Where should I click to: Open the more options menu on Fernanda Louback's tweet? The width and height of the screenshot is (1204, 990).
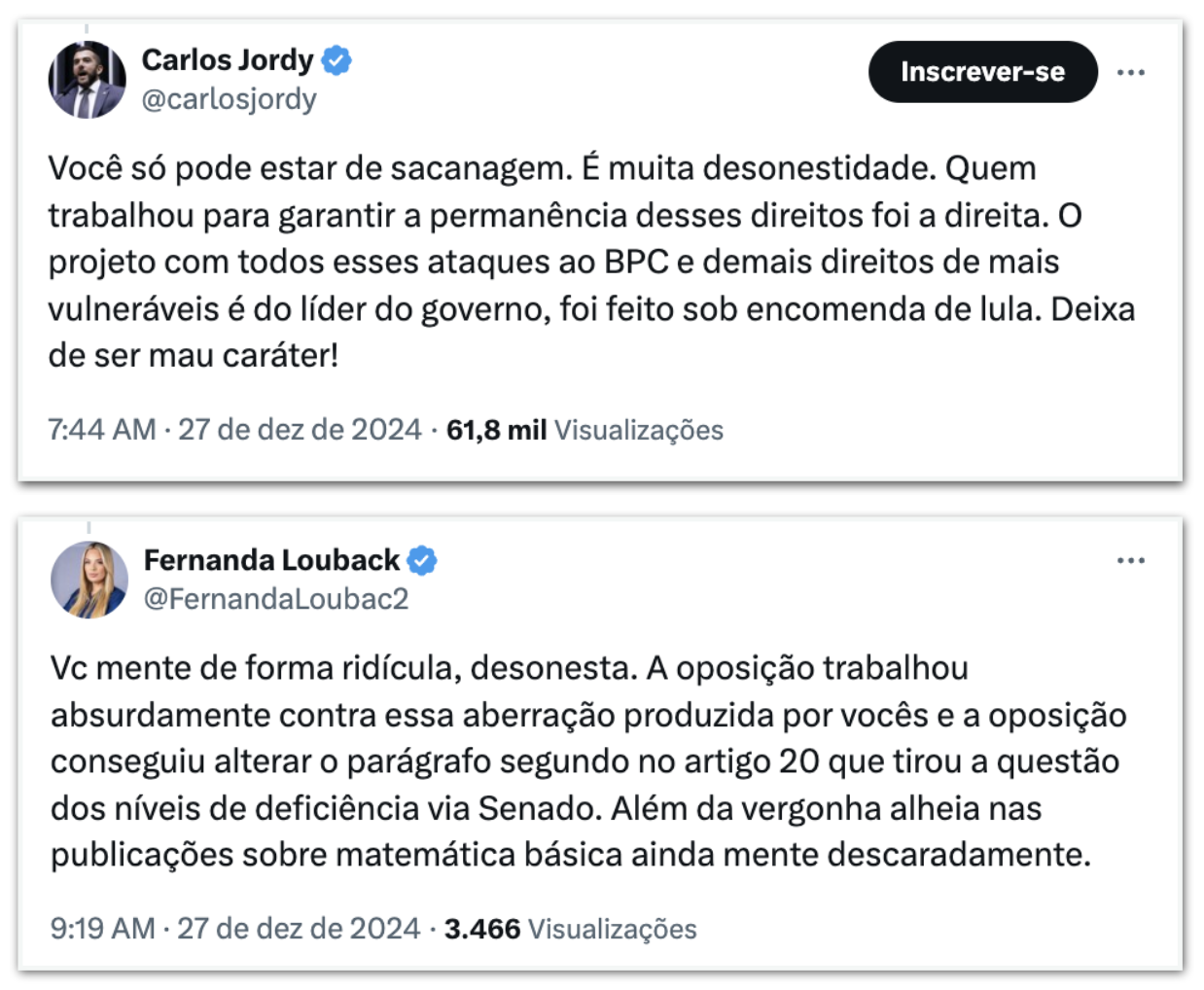pos(1130,561)
